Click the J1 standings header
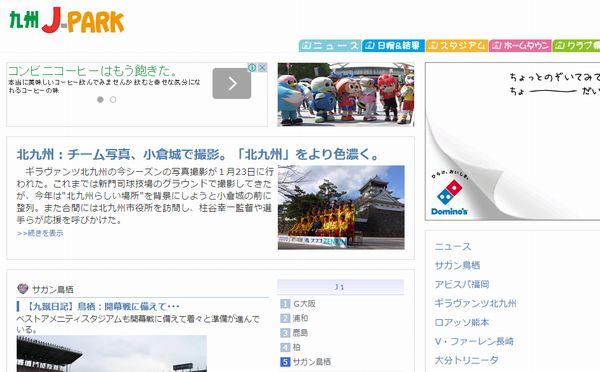The height and width of the screenshot is (372, 600). coord(341,287)
